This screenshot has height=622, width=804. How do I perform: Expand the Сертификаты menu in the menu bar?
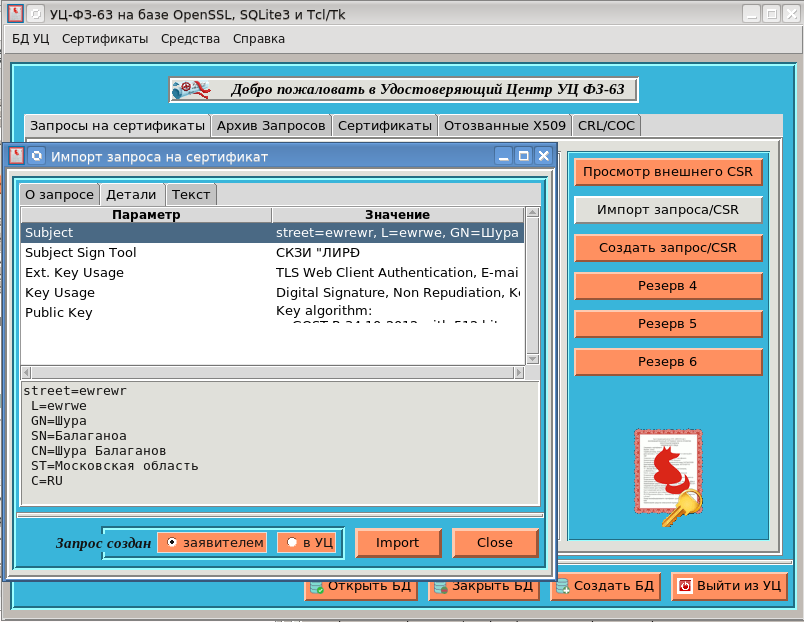[104, 39]
